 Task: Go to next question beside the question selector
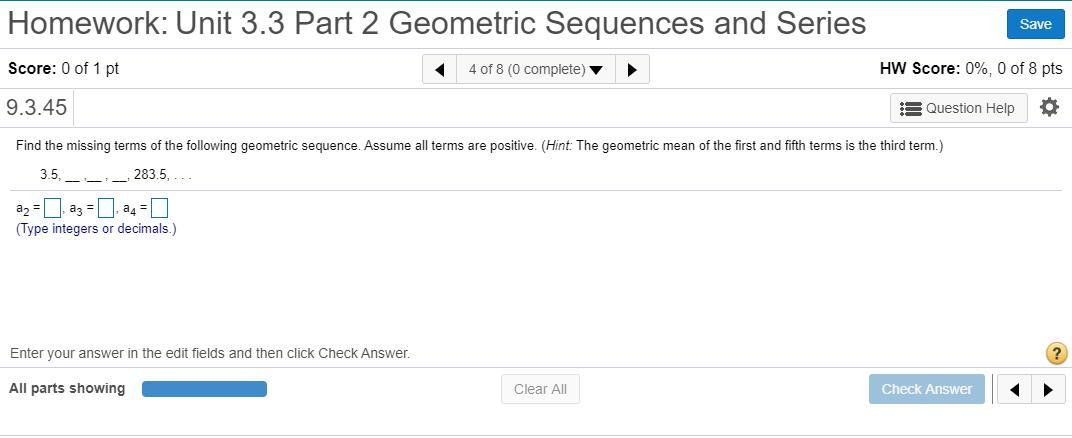632,69
